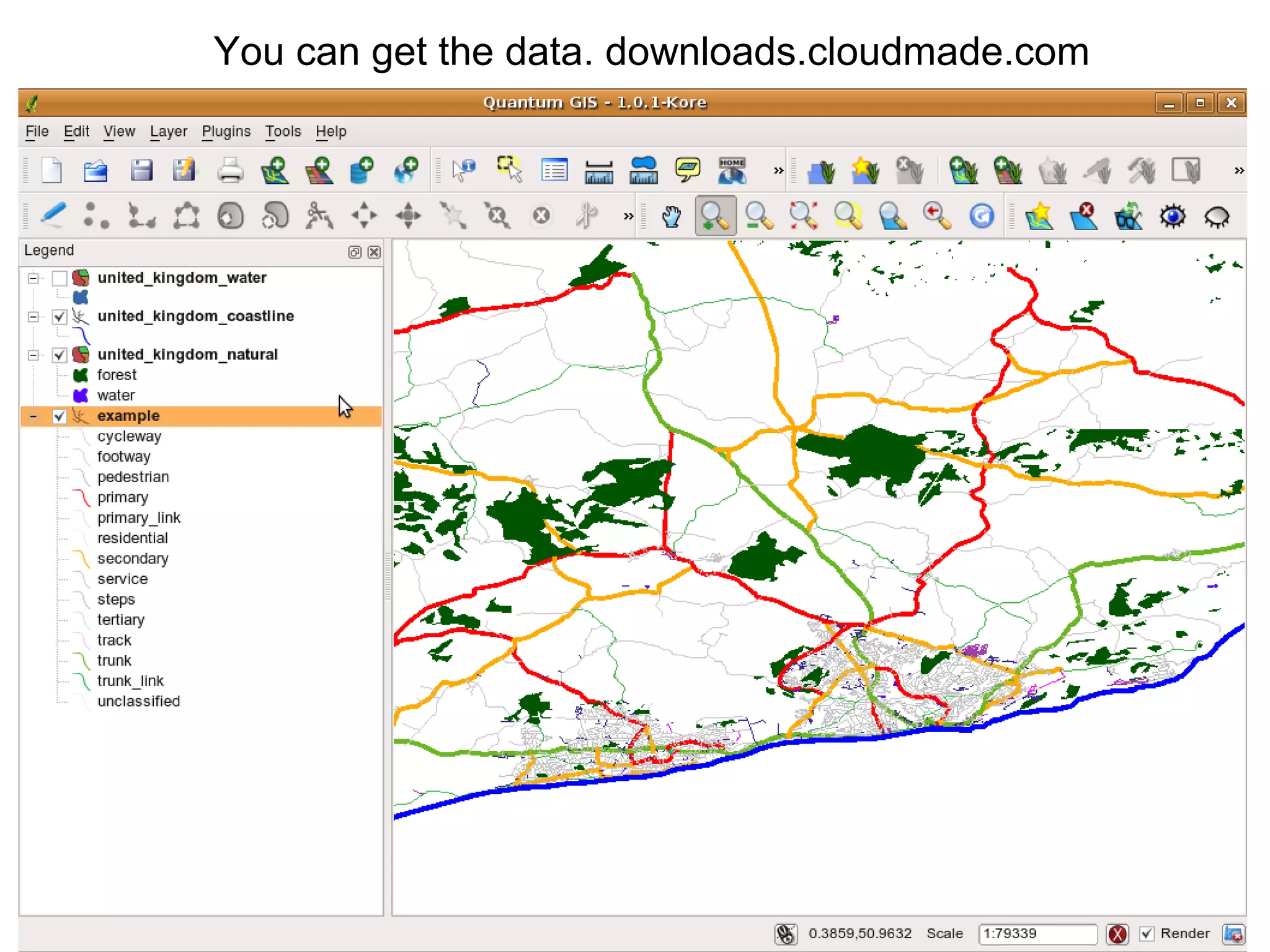The image size is (1270, 952).
Task: Click the Home bookmark toolbar icon
Action: point(732,170)
